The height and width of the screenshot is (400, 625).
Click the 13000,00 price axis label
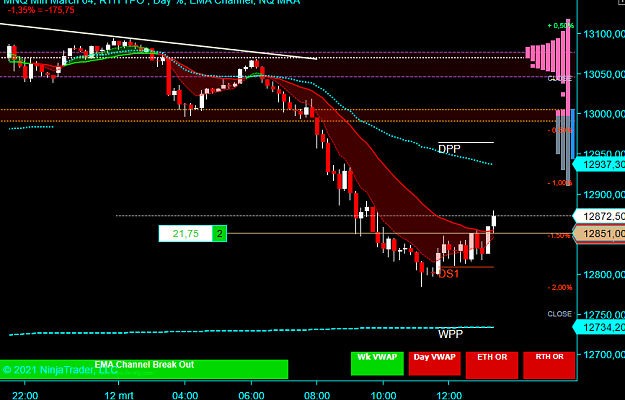[604, 114]
